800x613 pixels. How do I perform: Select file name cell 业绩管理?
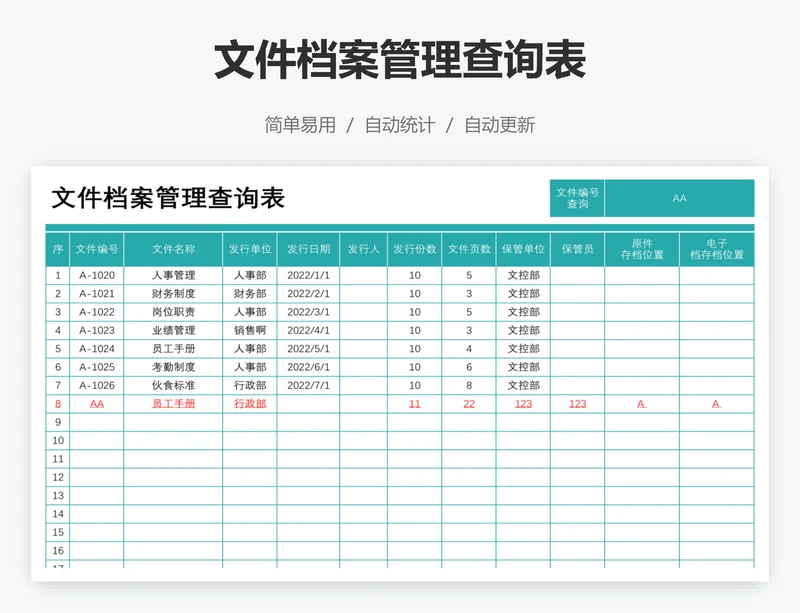[x=173, y=331]
